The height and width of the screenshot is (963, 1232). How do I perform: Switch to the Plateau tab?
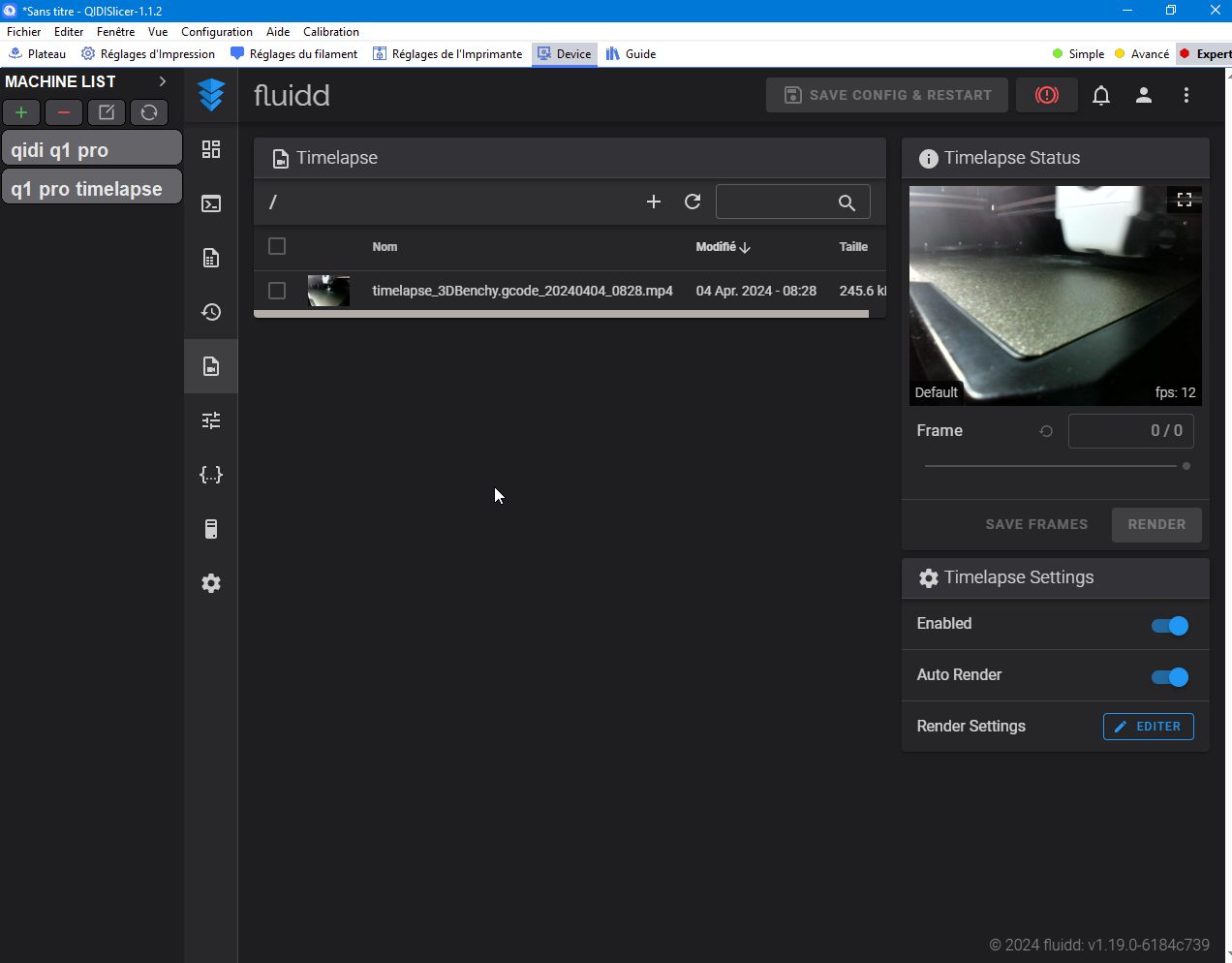click(38, 54)
